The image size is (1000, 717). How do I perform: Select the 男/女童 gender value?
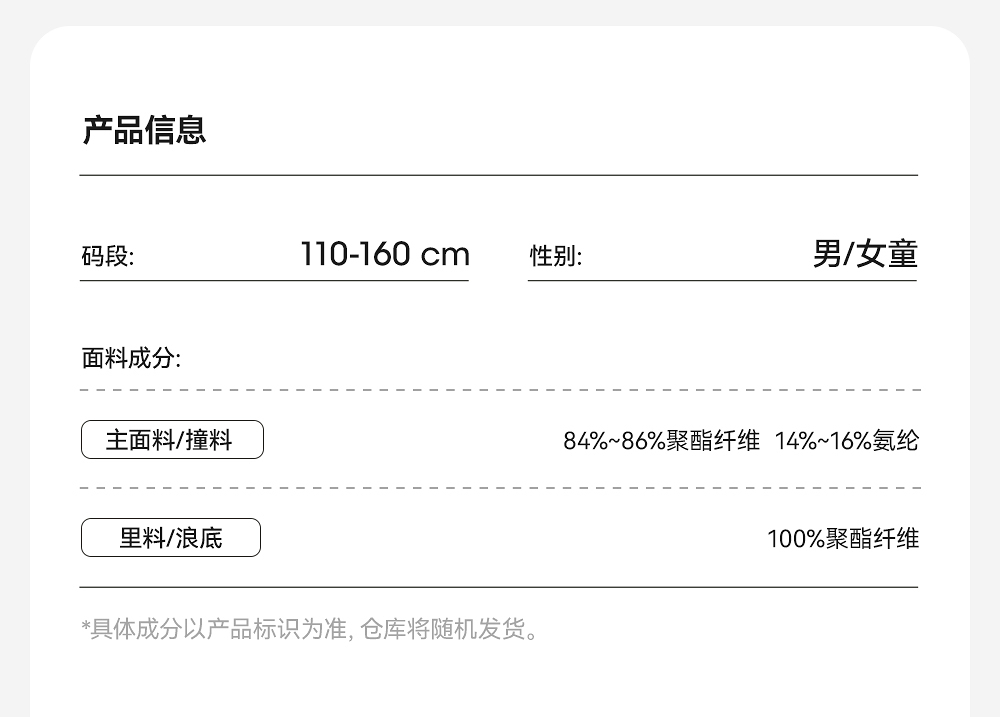(x=864, y=254)
